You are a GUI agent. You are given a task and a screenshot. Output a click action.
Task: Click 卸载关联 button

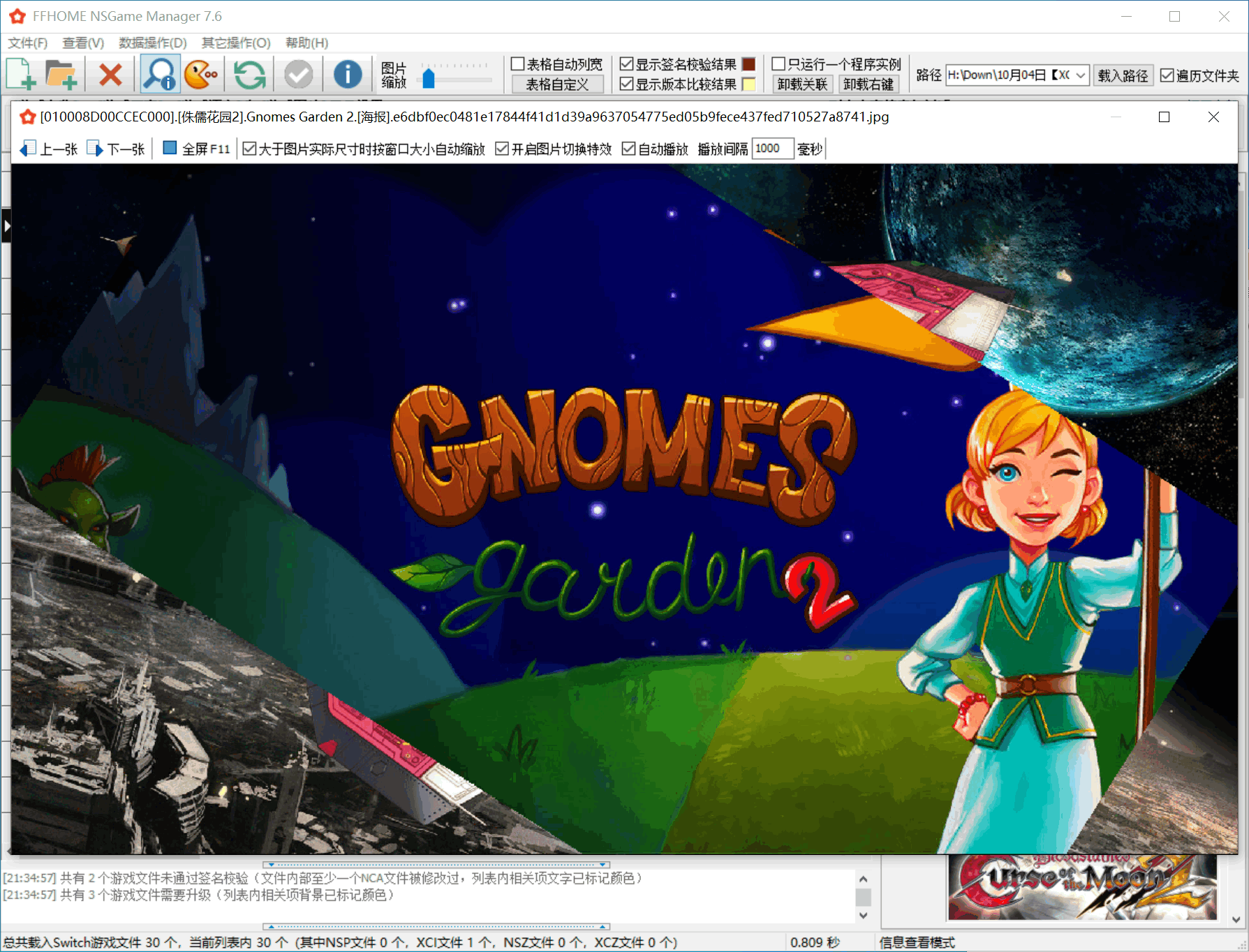click(802, 84)
